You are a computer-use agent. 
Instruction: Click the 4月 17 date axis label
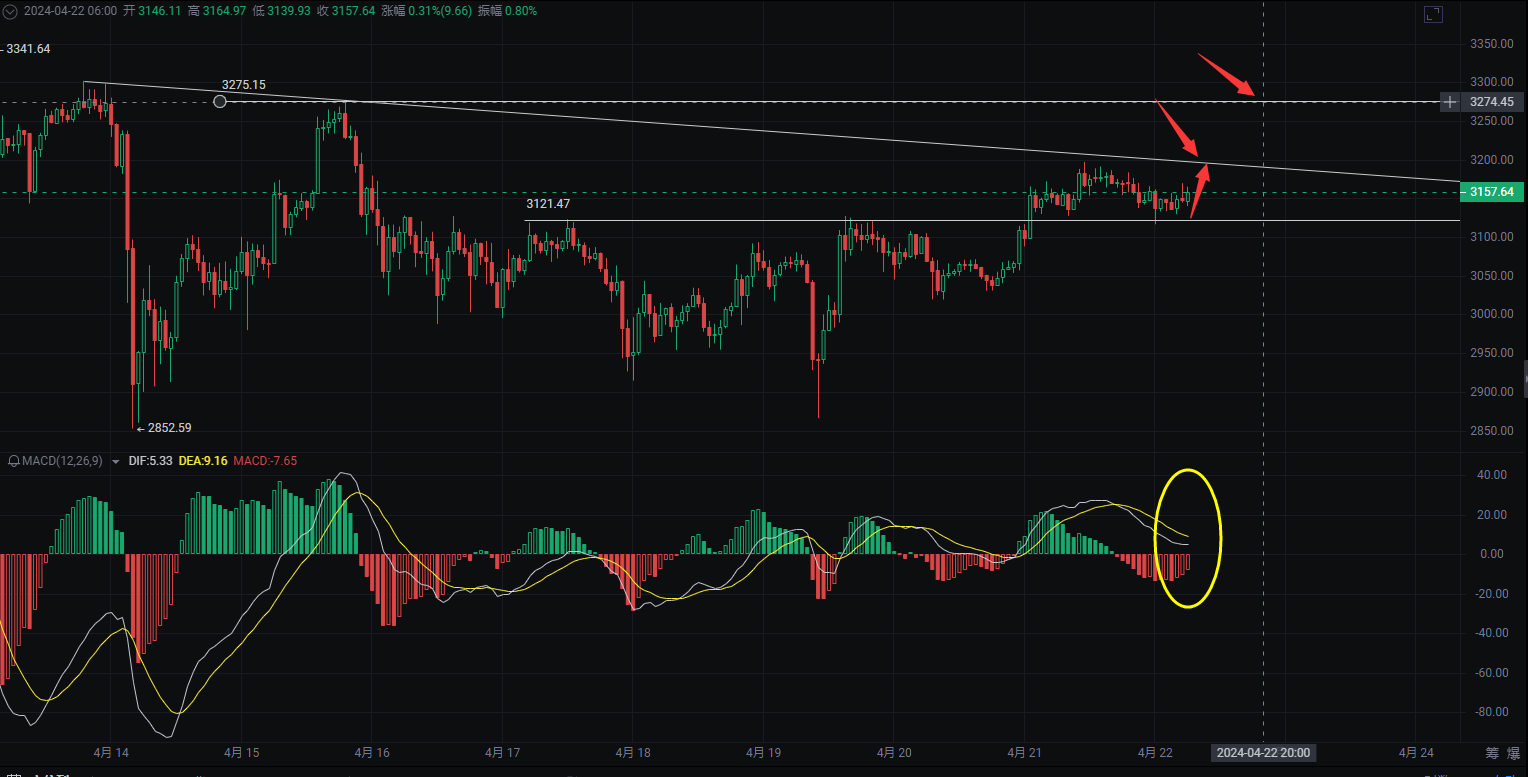pos(502,753)
